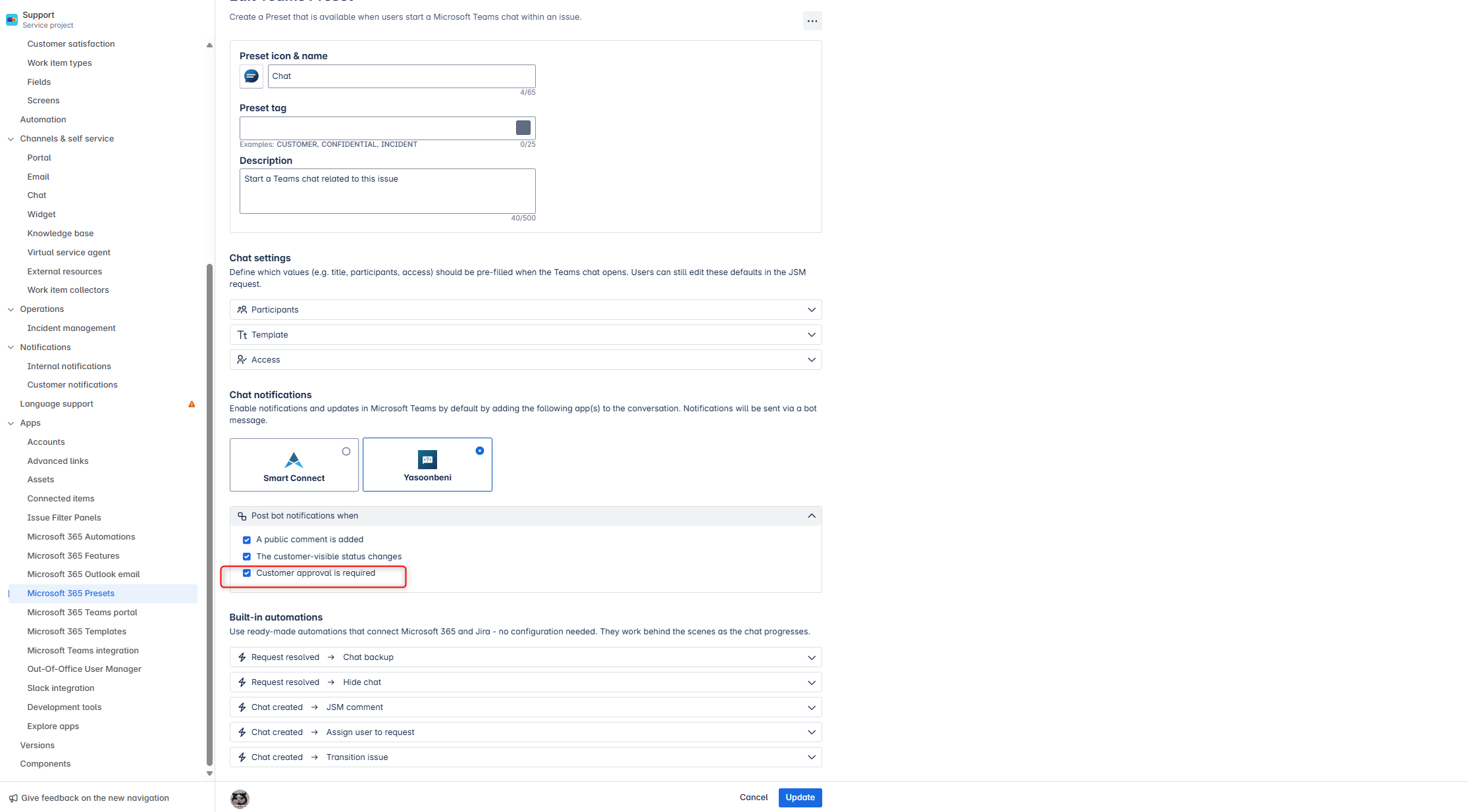
Task: Open the three-dots more options menu
Action: click(812, 21)
